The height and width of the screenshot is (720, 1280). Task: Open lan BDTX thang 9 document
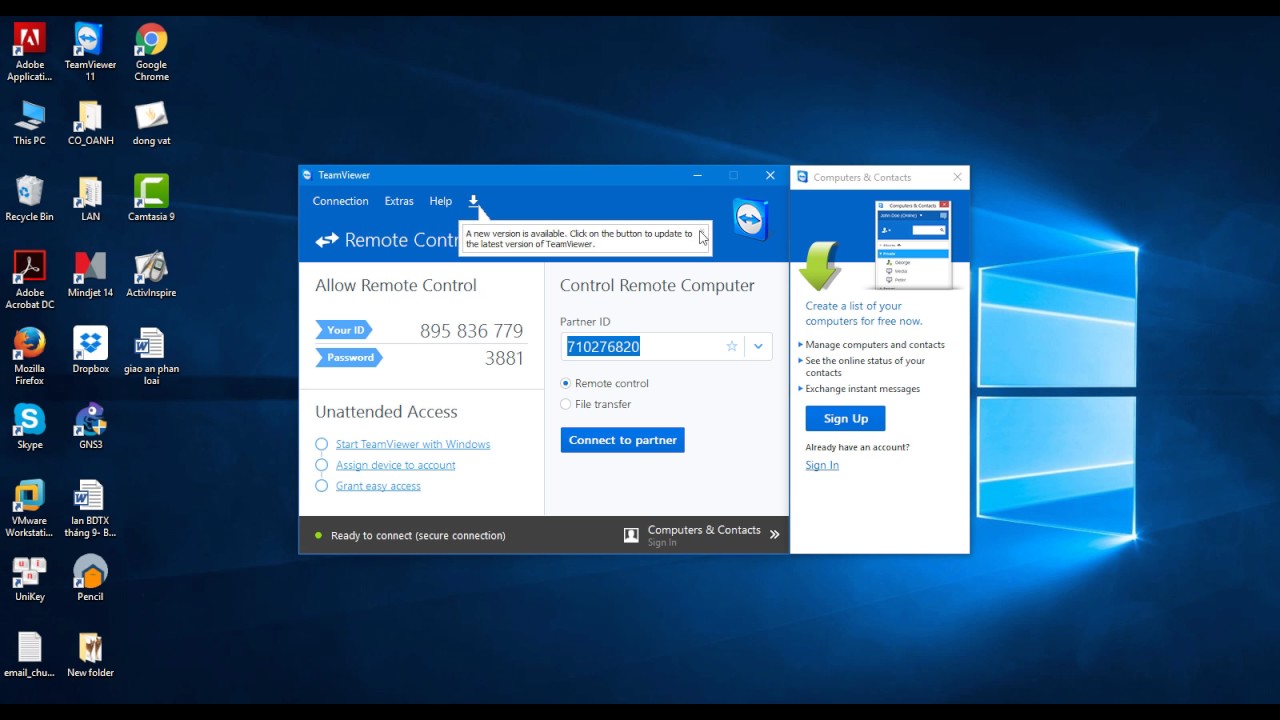tap(90, 508)
